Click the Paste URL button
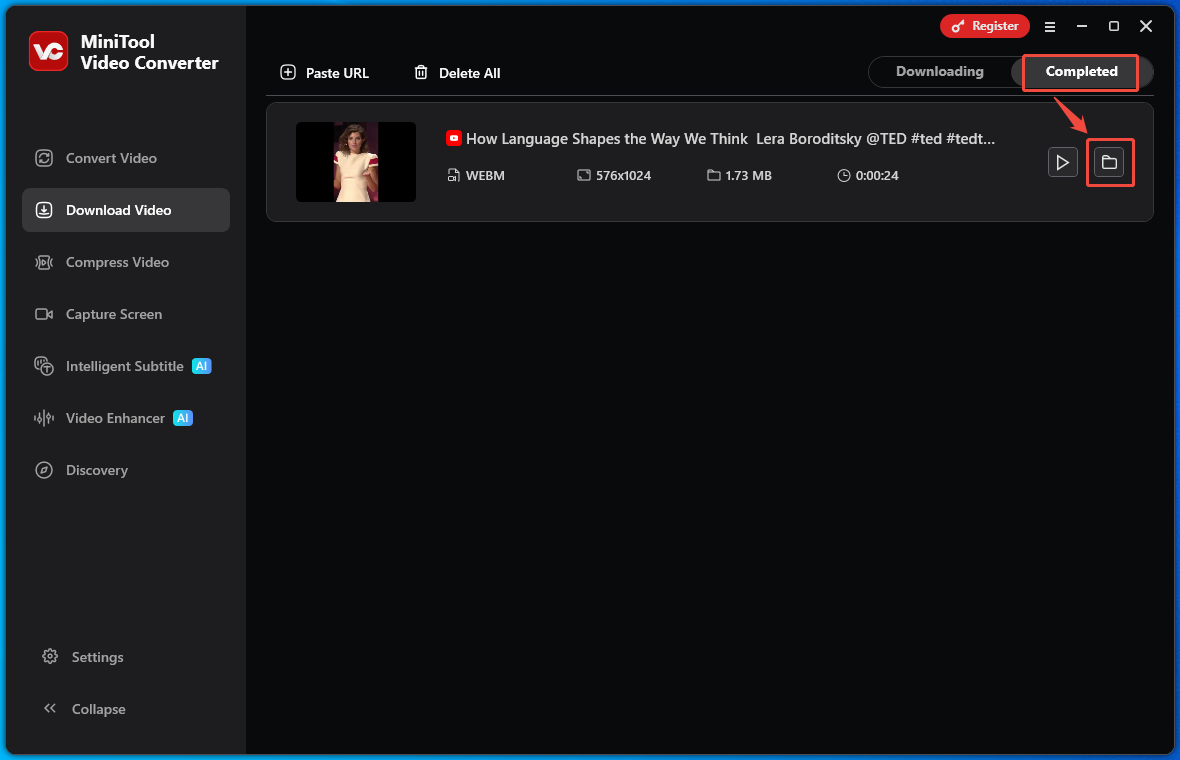The height and width of the screenshot is (760, 1180). 324,73
